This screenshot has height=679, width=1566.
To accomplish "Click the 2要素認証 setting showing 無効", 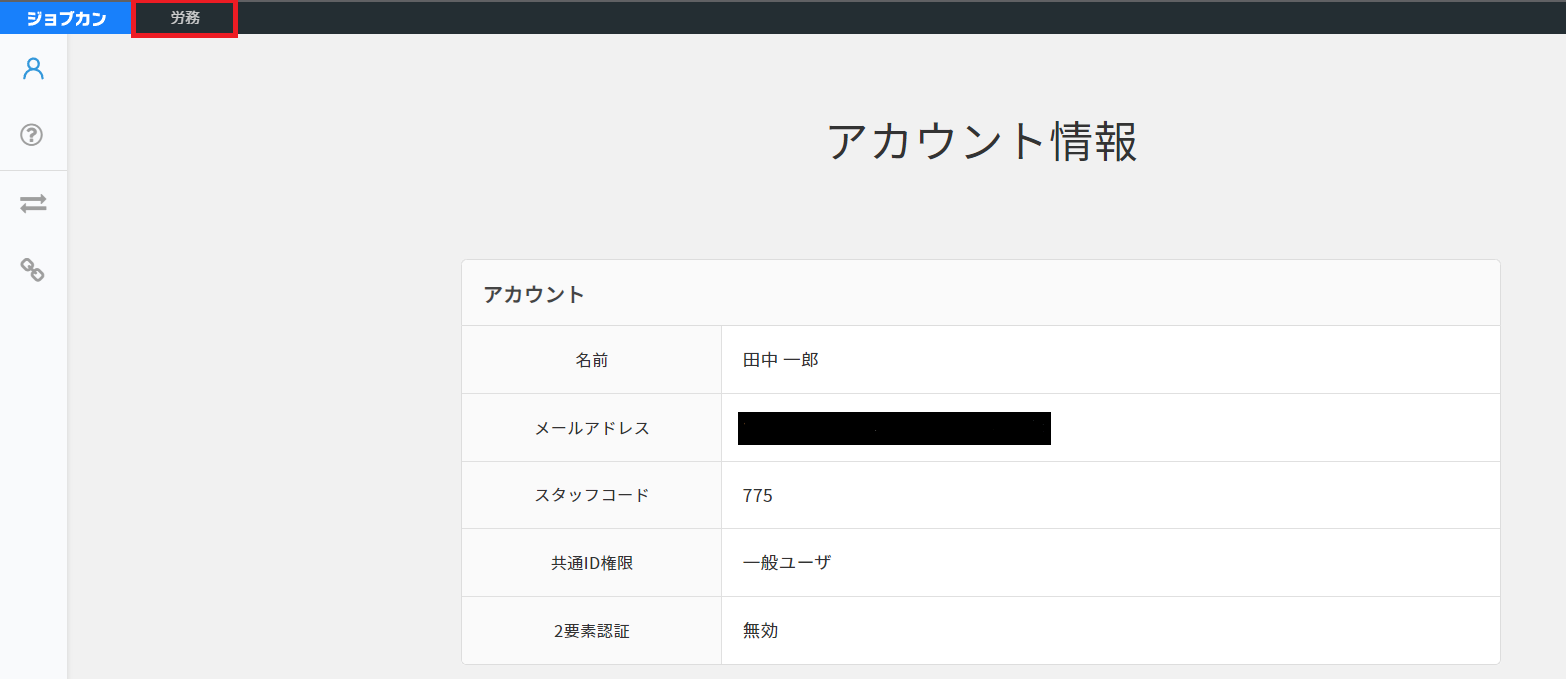I will (x=760, y=630).
